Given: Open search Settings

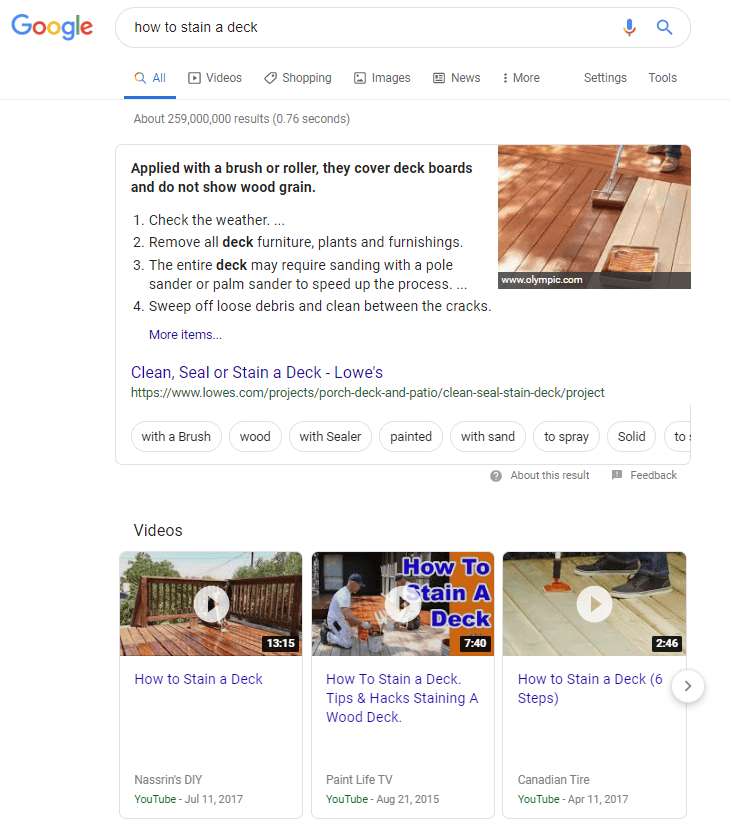Looking at the screenshot, I should coord(605,78).
